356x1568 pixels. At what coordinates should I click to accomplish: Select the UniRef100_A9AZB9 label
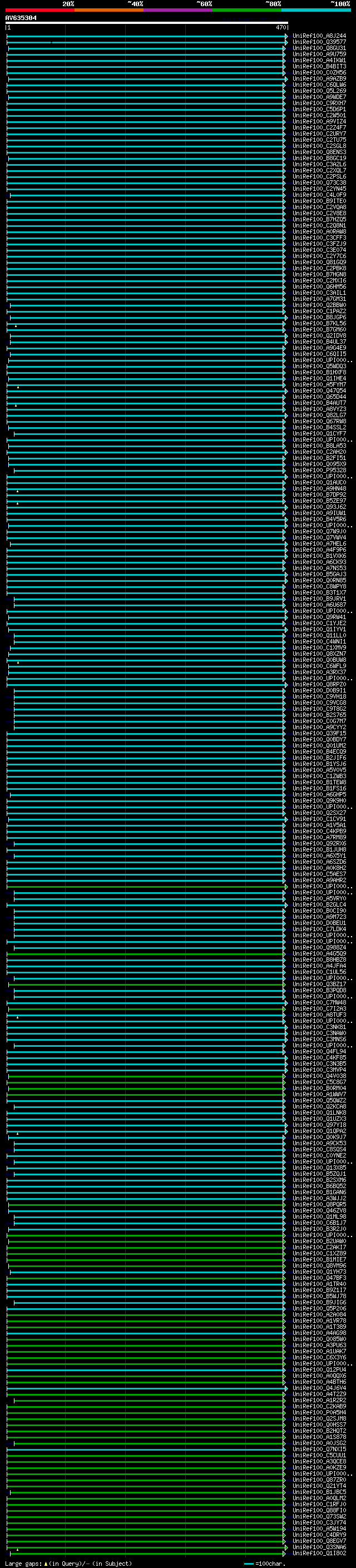[319, 78]
